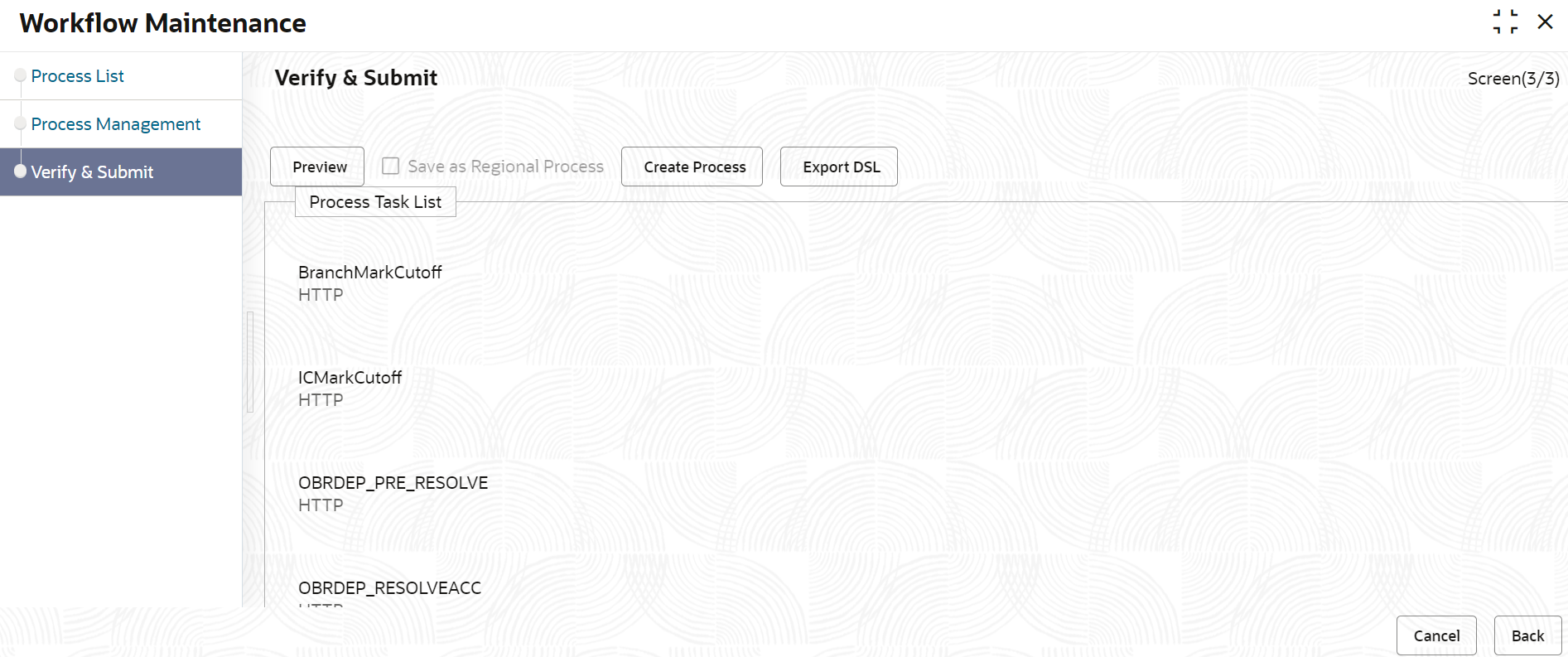Click the Process Management step bullet
This screenshot has height=657, width=1568.
point(21,123)
